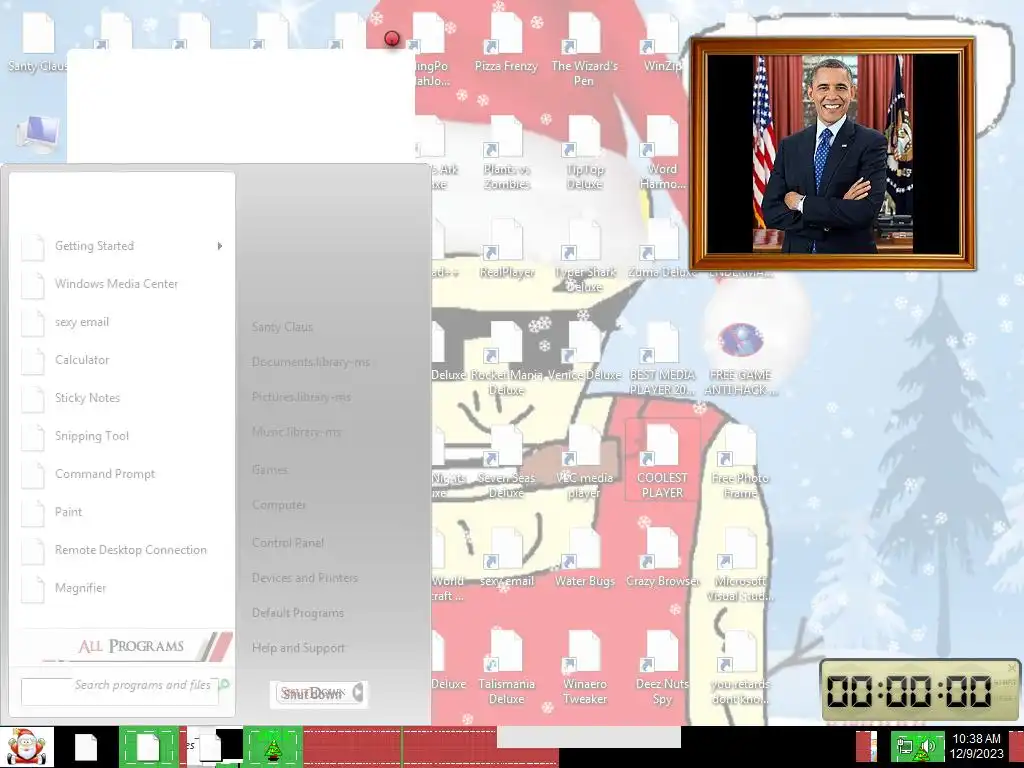The width and height of the screenshot is (1024, 768).
Task: Click the Search programs and files field
Action: [x=120, y=691]
